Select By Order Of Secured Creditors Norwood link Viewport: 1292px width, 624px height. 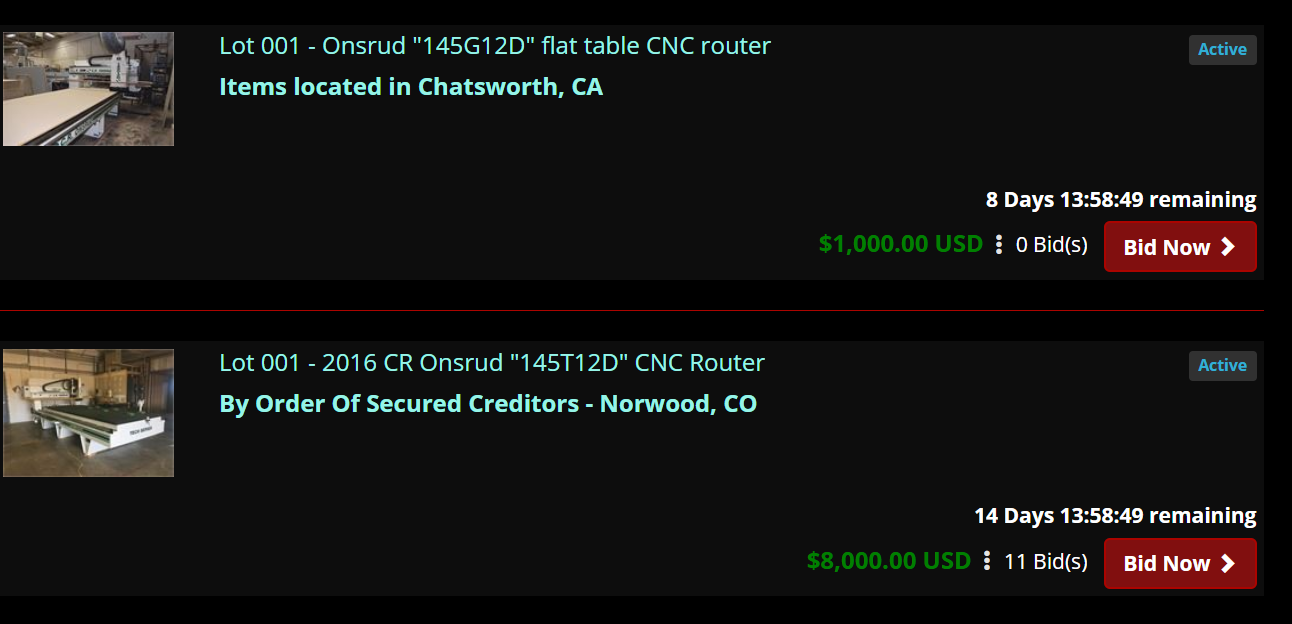(488, 404)
